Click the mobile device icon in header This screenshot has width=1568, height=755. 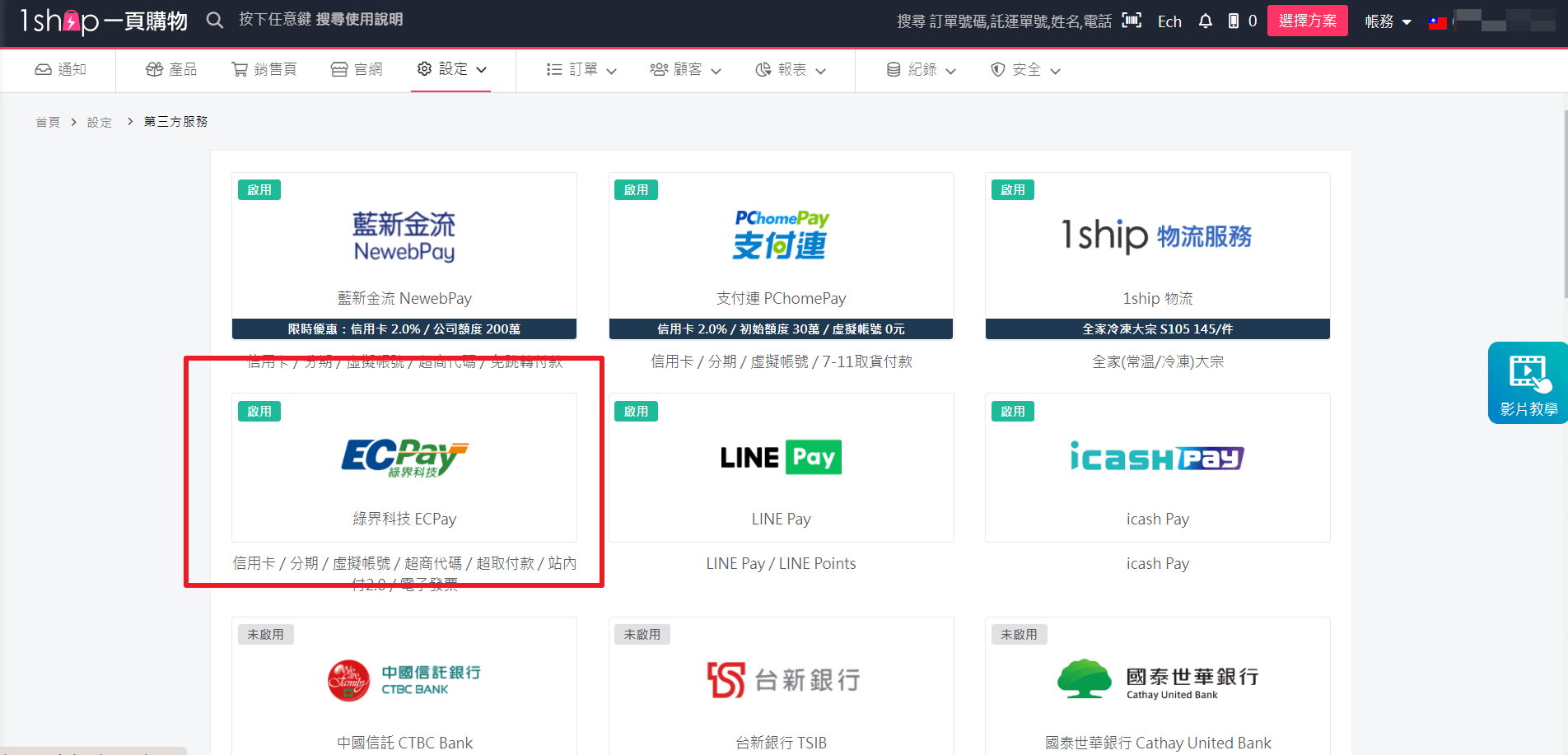tap(1234, 21)
